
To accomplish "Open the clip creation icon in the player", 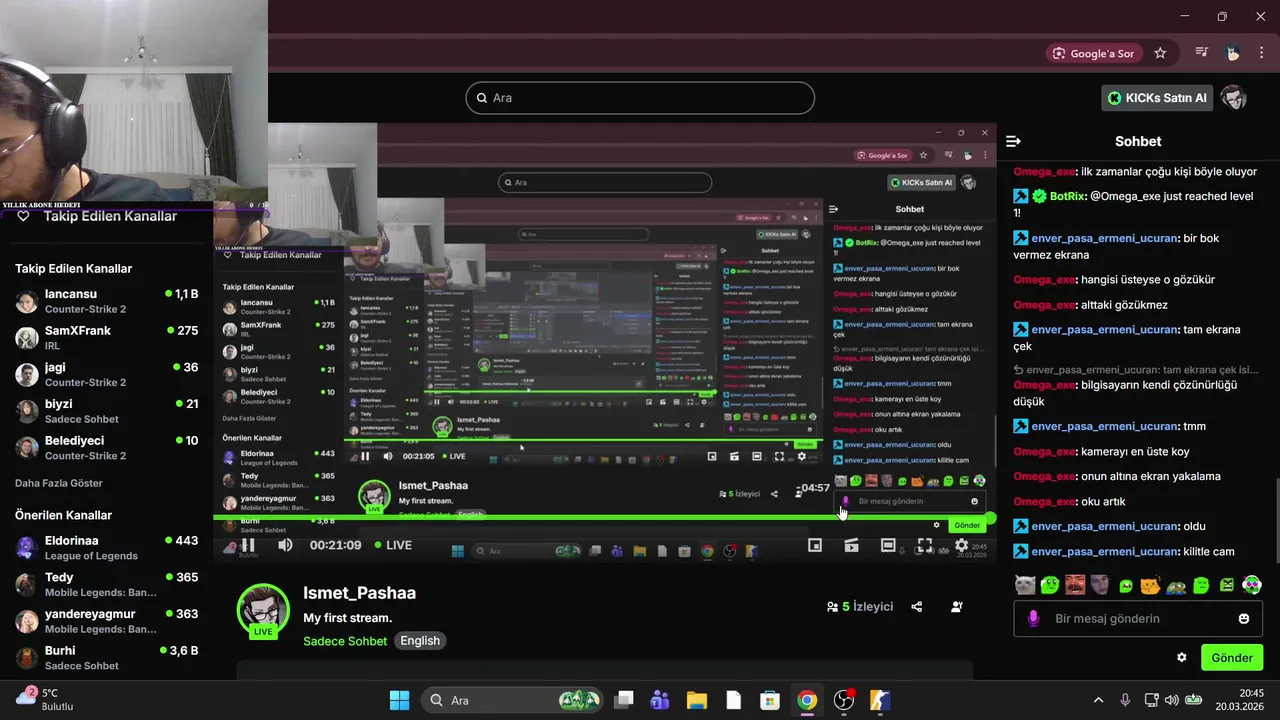I will [x=852, y=545].
